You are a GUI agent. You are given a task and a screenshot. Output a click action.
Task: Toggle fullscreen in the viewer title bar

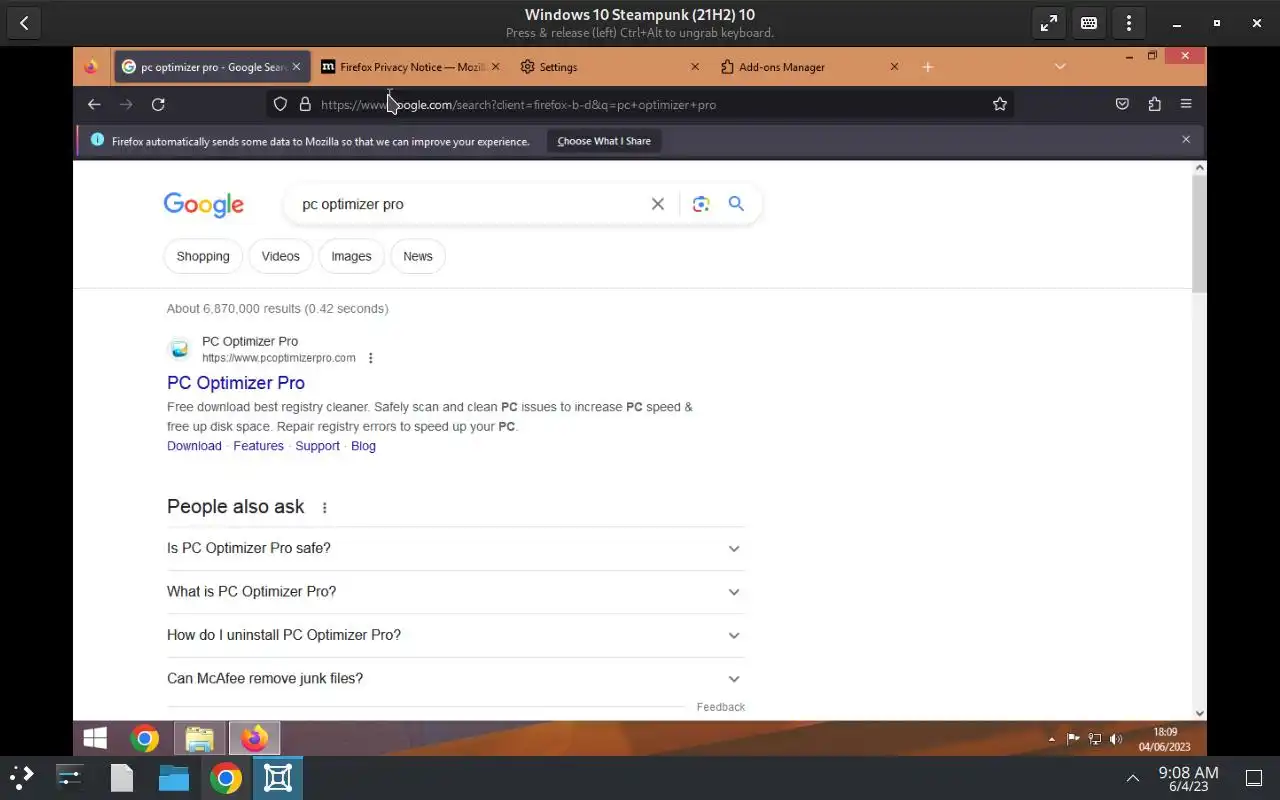click(1049, 23)
